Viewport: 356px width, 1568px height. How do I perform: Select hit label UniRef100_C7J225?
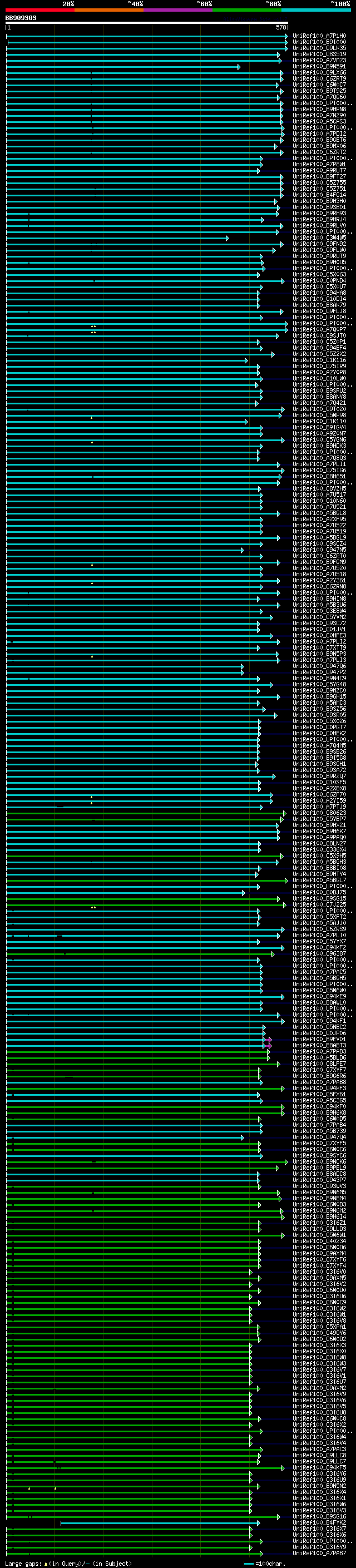coord(319,904)
